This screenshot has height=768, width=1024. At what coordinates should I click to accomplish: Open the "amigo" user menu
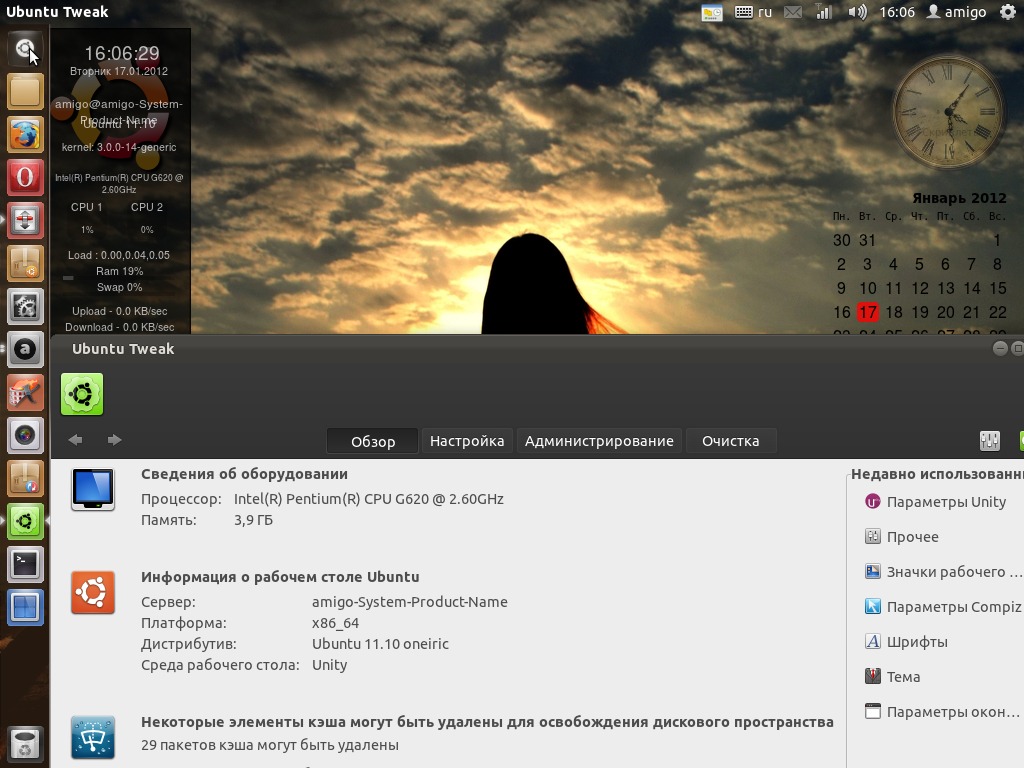[x=957, y=12]
